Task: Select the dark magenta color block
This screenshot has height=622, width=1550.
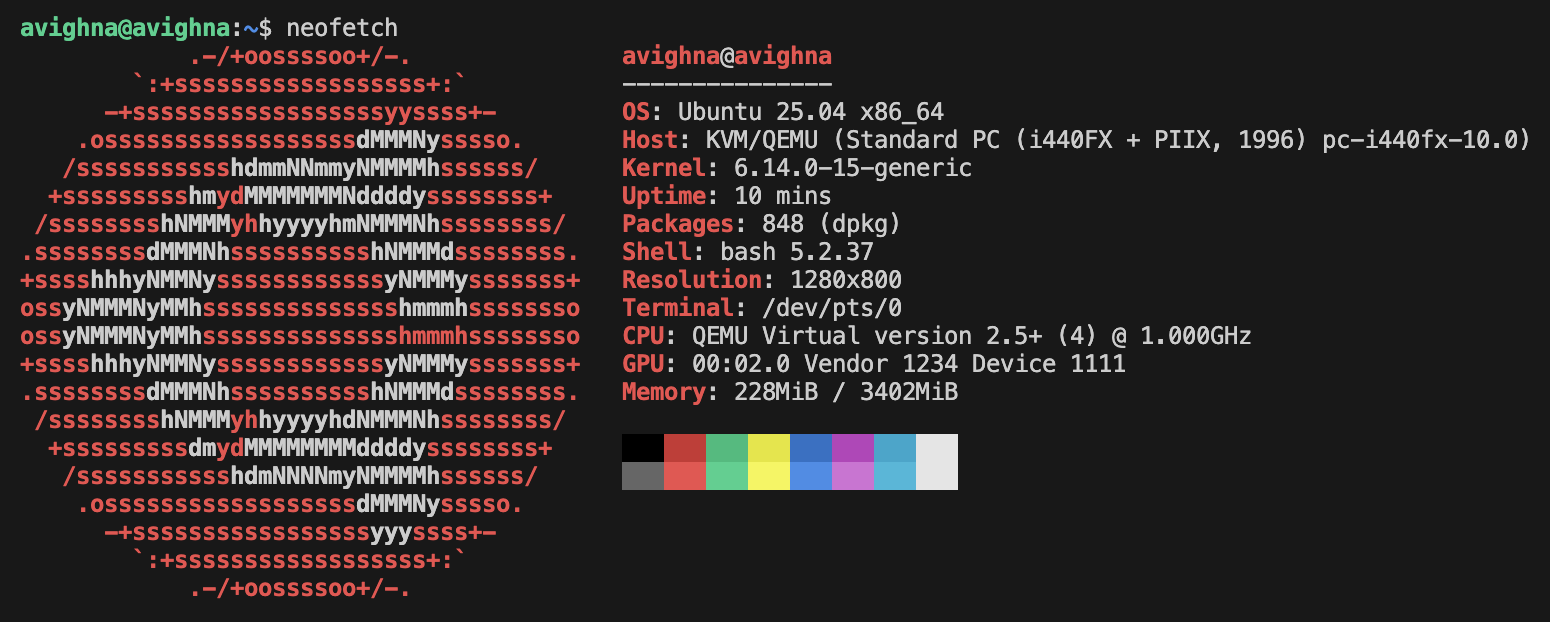Action: point(852,447)
